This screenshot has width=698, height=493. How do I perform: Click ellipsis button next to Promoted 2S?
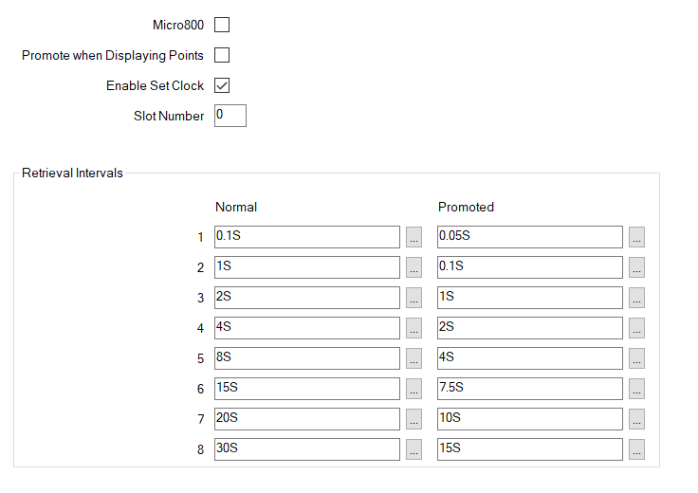(x=637, y=328)
